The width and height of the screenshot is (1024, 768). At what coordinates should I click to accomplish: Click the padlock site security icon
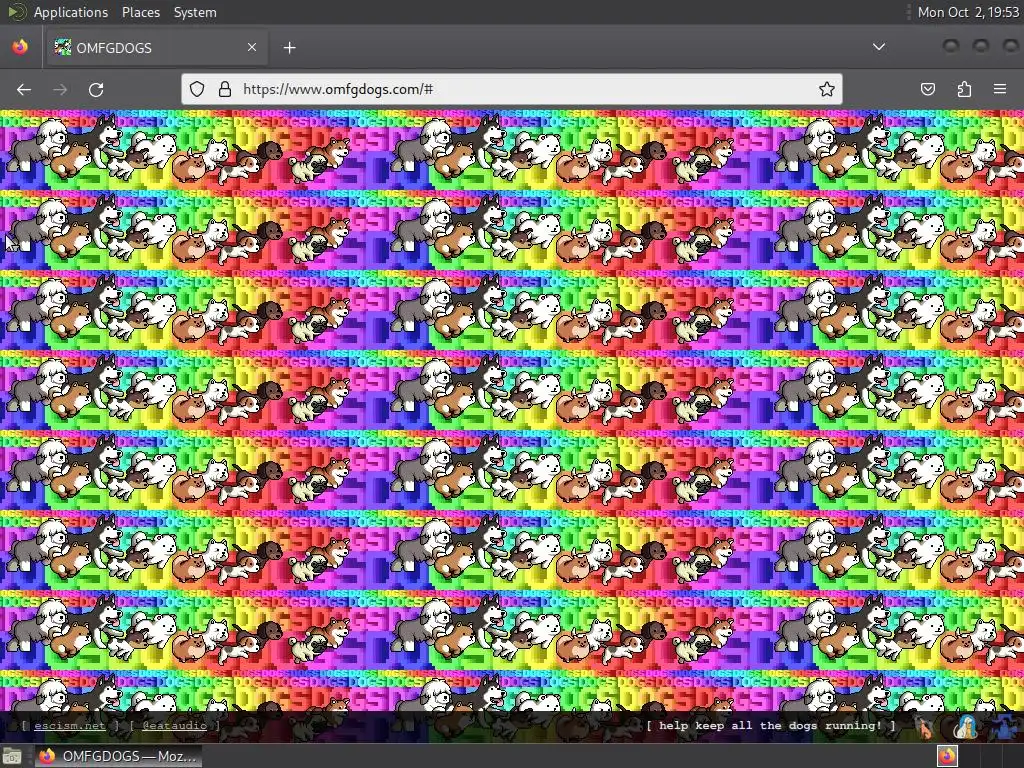[225, 89]
